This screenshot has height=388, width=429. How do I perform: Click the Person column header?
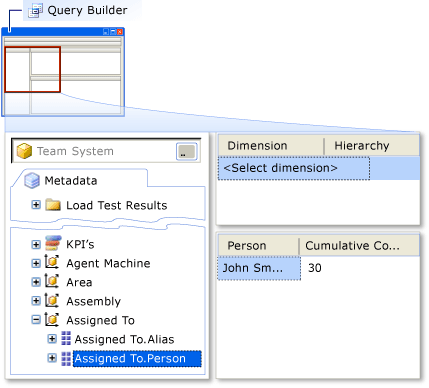pos(258,246)
